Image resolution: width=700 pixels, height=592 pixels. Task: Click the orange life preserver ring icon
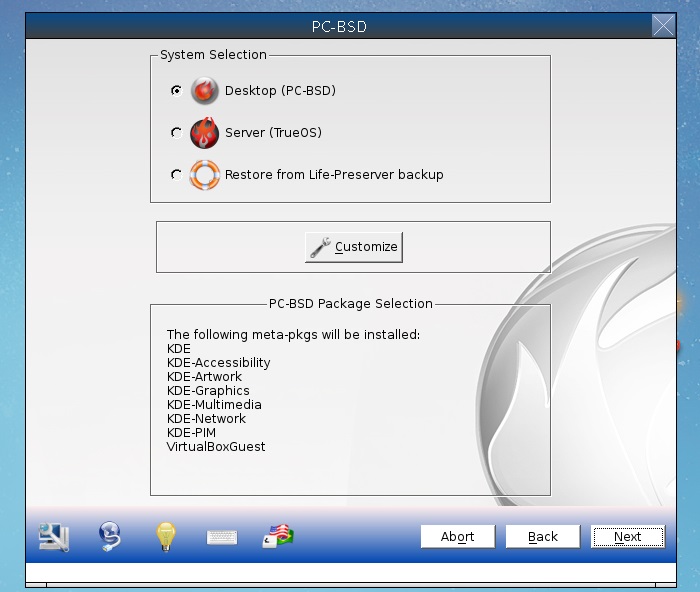pos(204,175)
